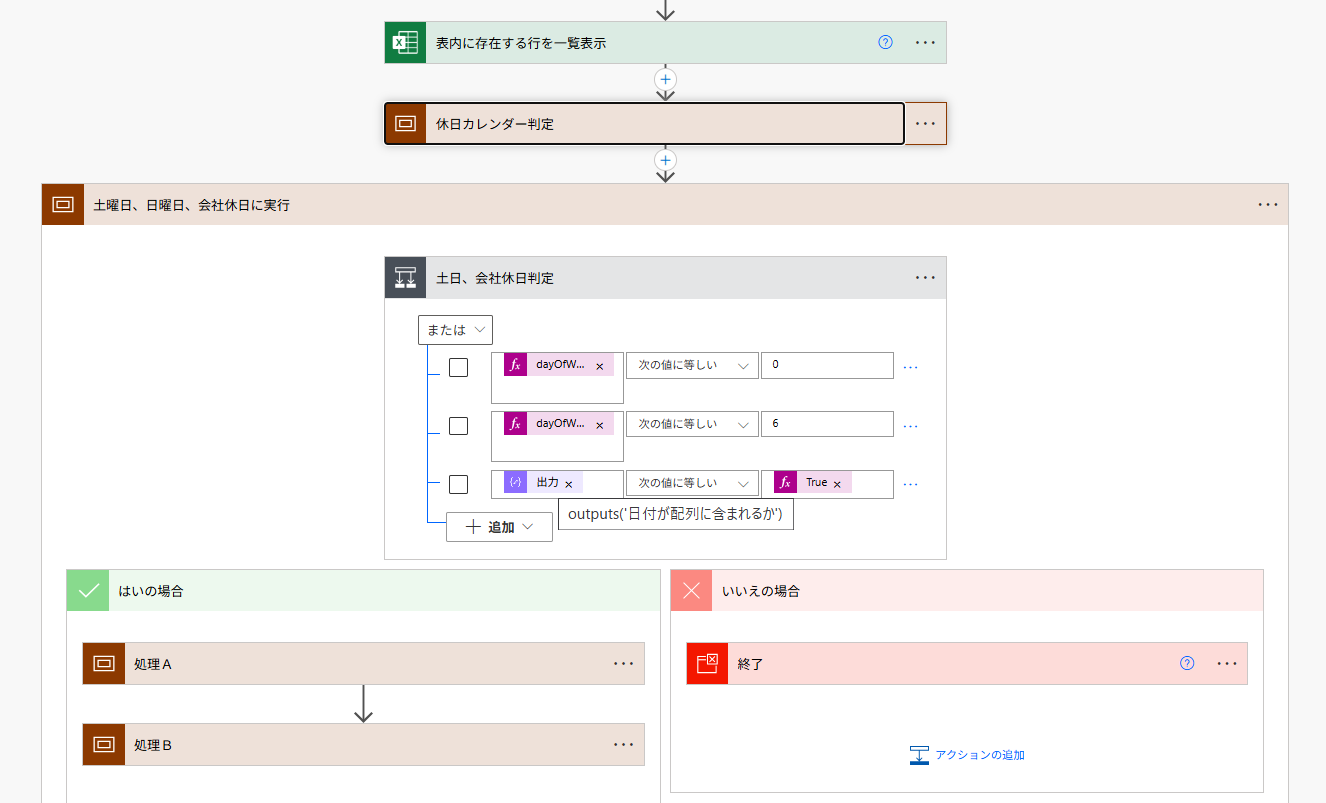1326x803 pixels.
Task: Open row options for 出力 condition row
Action: pyautogui.click(x=910, y=484)
